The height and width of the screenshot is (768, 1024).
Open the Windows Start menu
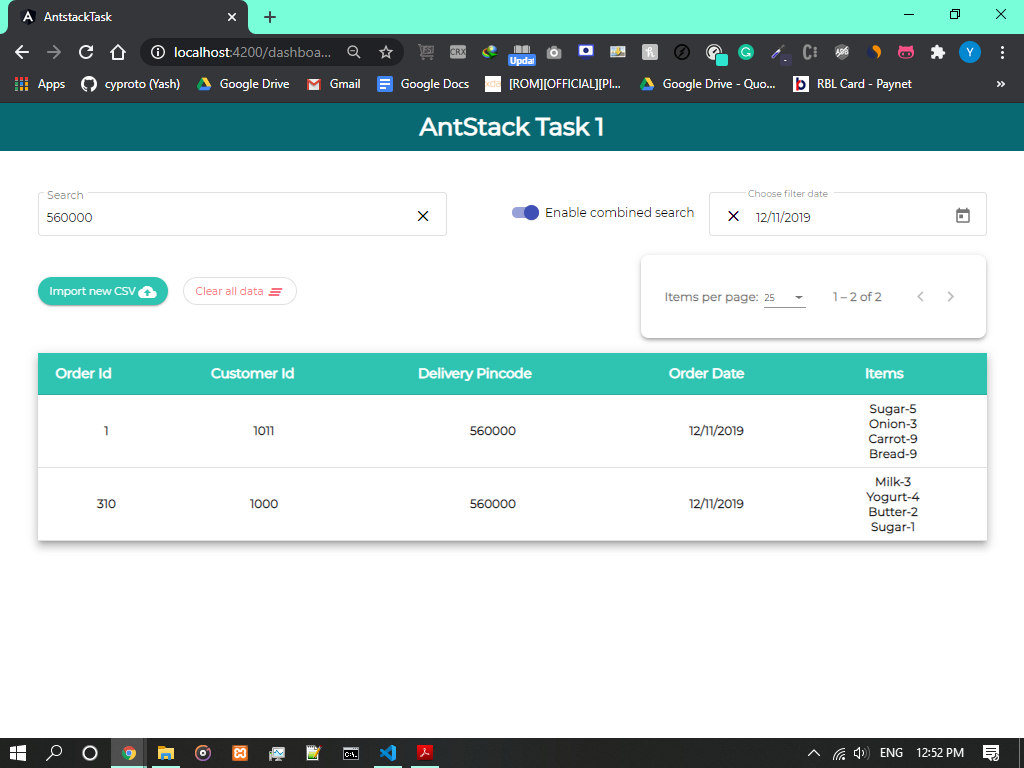click(18, 753)
